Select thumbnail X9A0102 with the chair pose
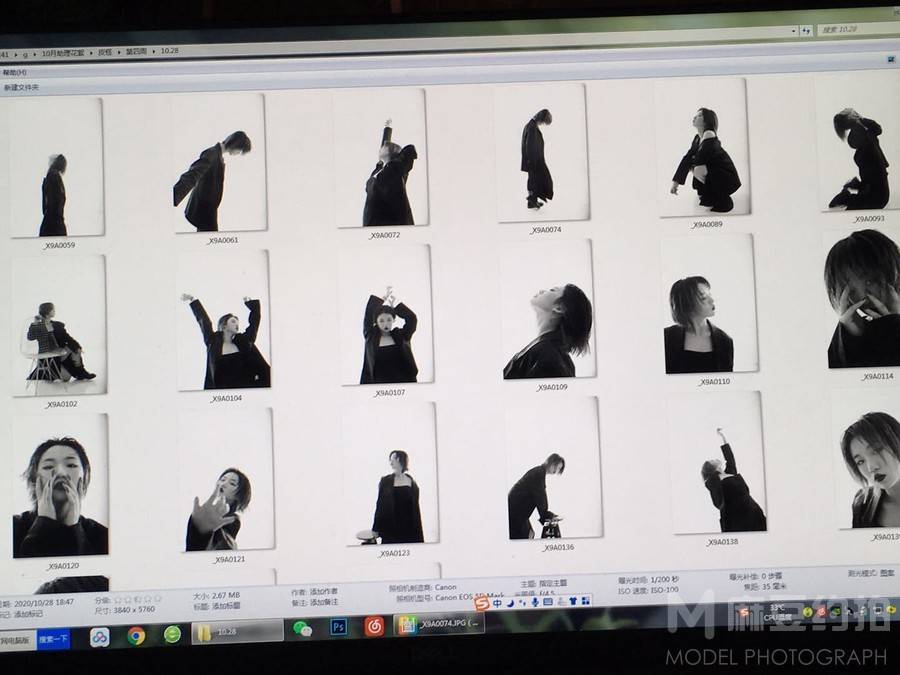 pos(60,326)
